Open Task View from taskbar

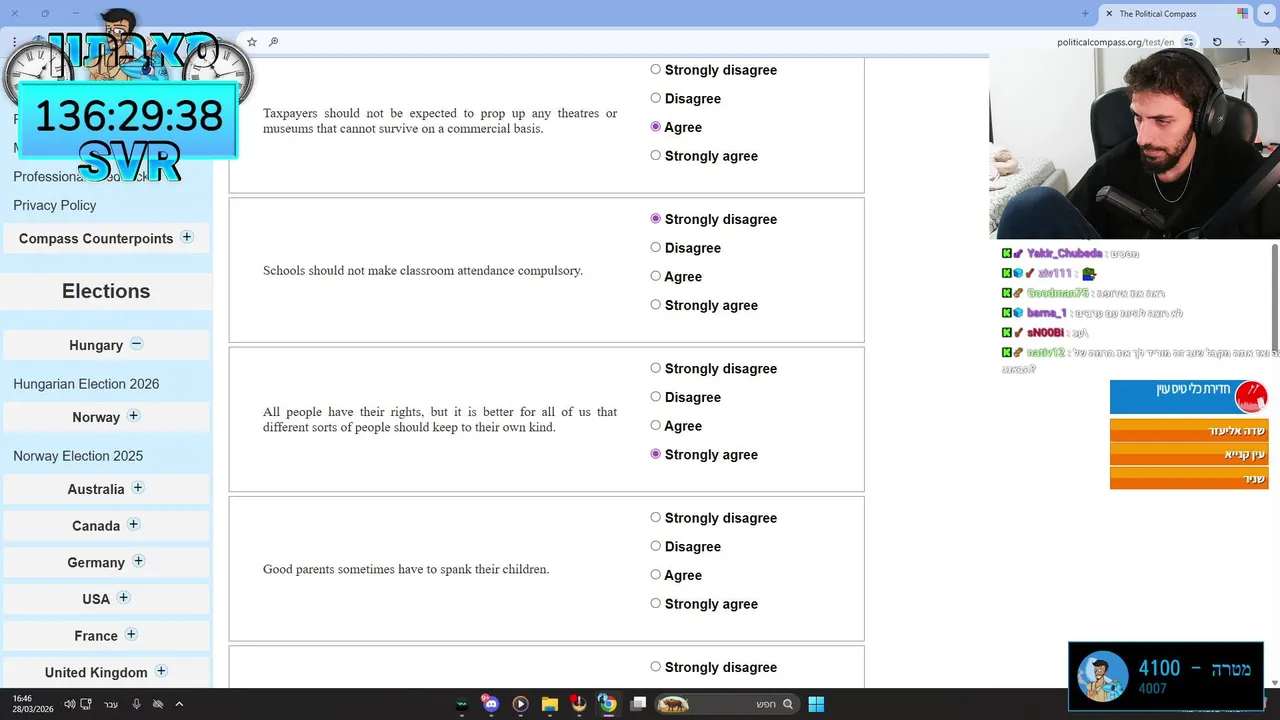(x=638, y=704)
